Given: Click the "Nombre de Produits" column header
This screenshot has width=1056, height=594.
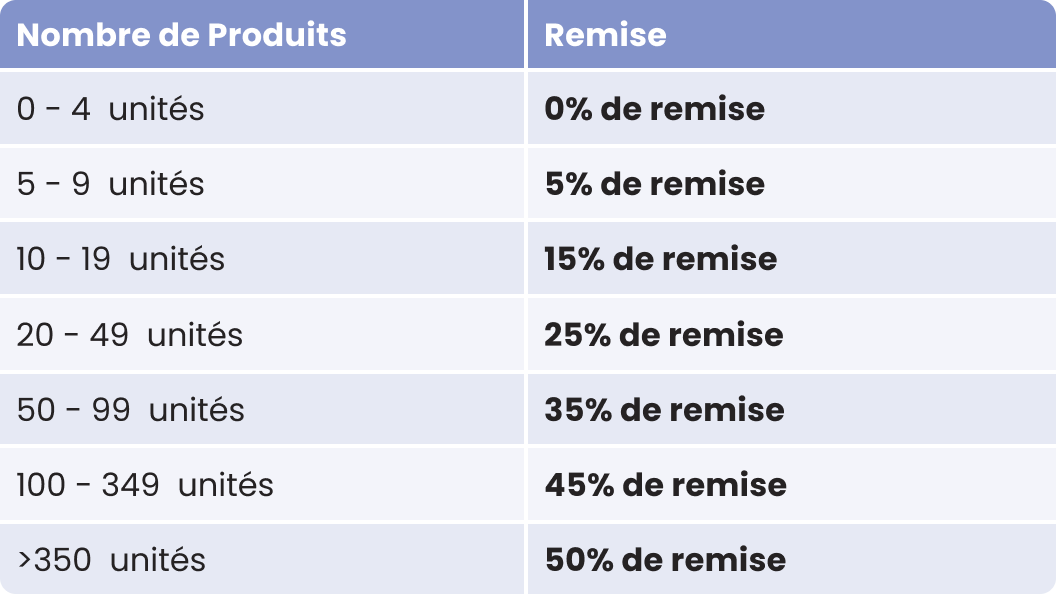Looking at the screenshot, I should pyautogui.click(x=181, y=35).
